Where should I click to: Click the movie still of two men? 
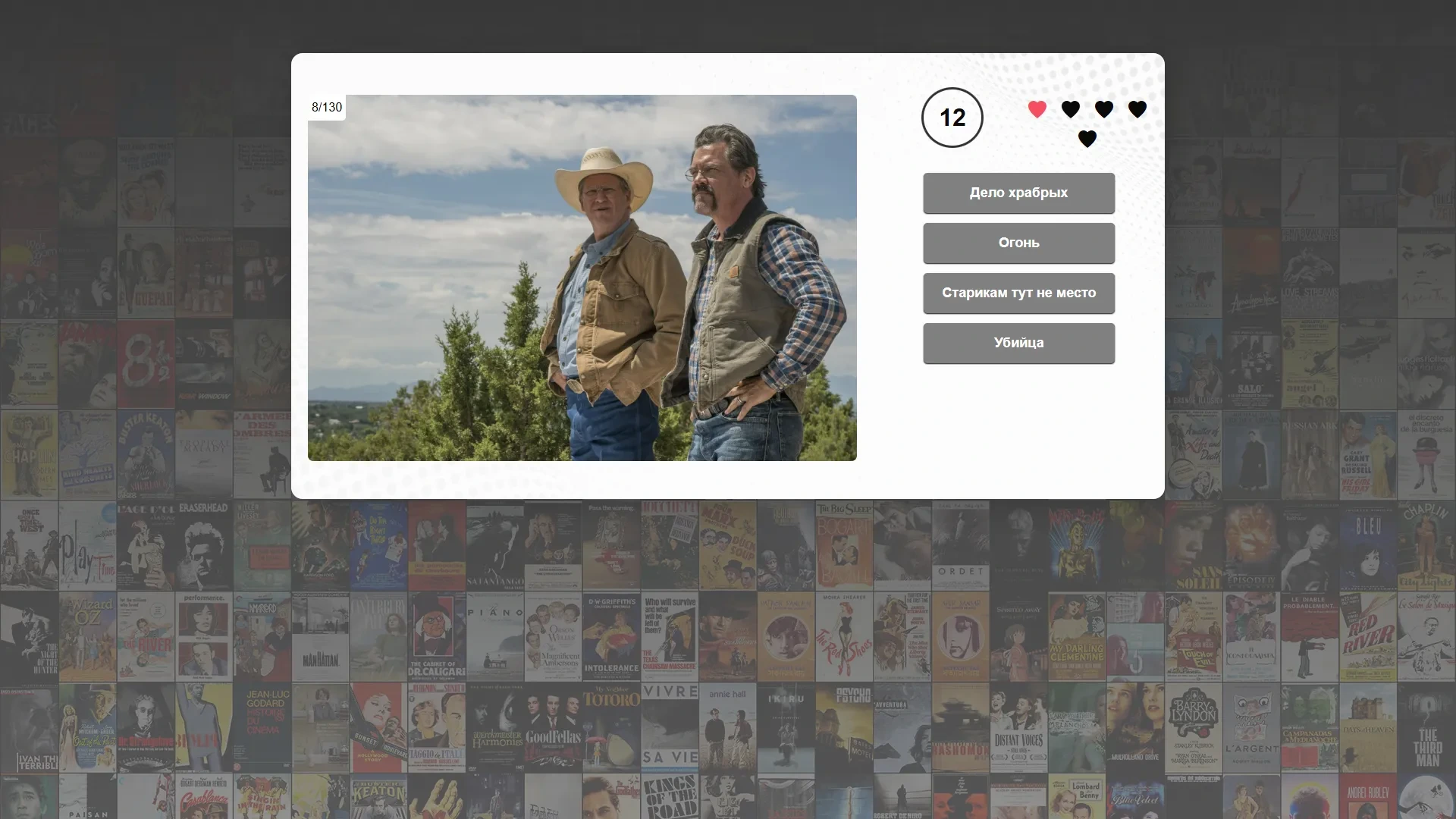582,278
